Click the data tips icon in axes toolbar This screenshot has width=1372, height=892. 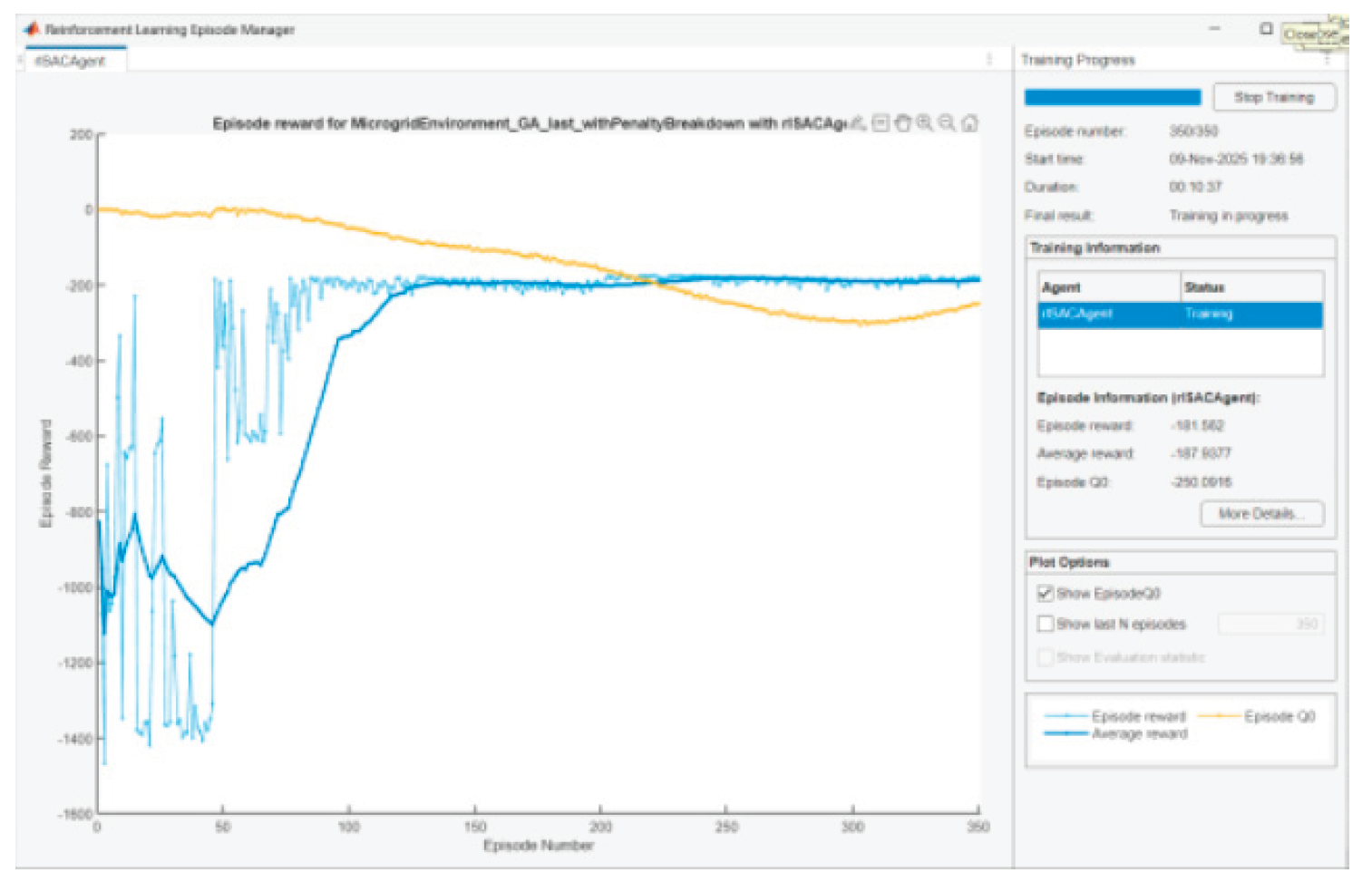click(x=881, y=123)
